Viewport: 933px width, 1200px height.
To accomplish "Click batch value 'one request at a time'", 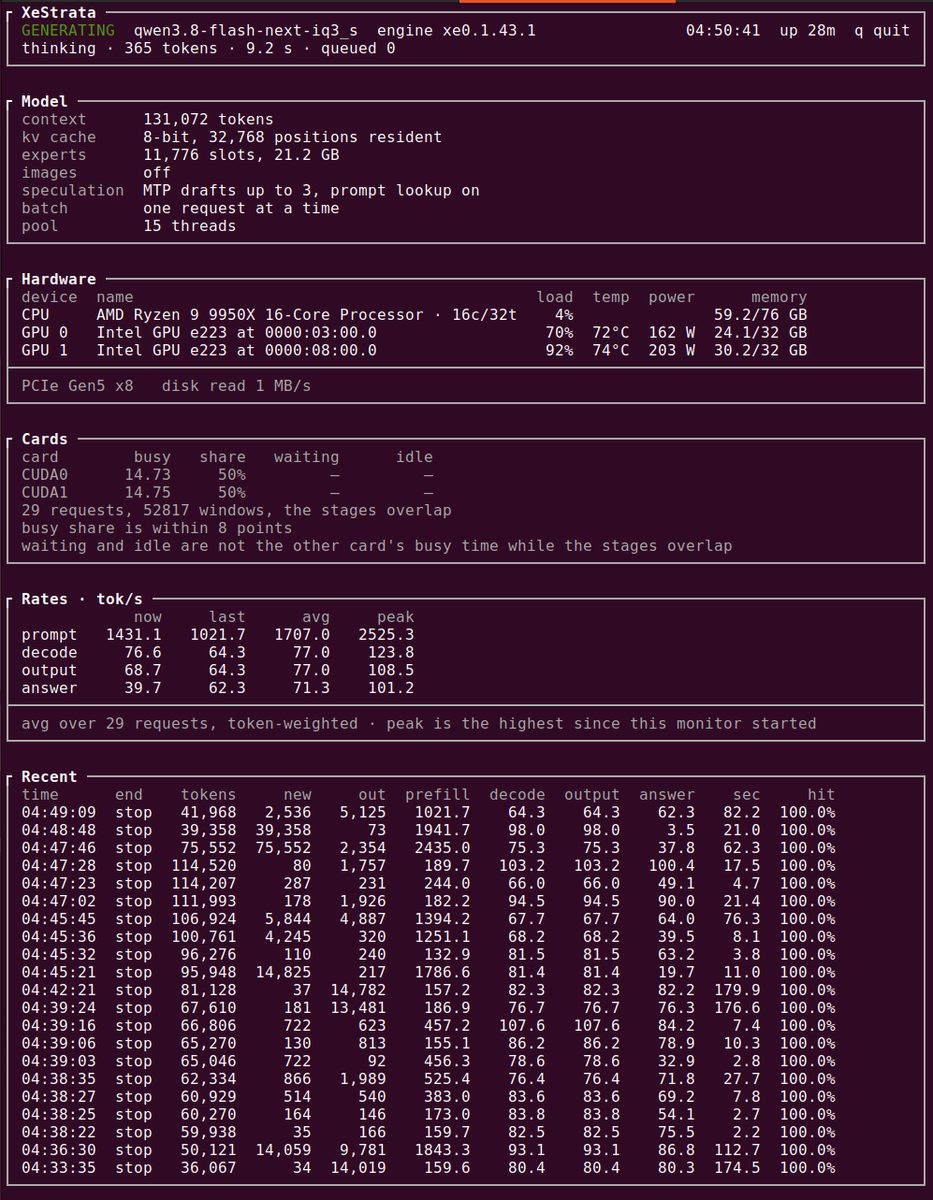I will [x=241, y=208].
